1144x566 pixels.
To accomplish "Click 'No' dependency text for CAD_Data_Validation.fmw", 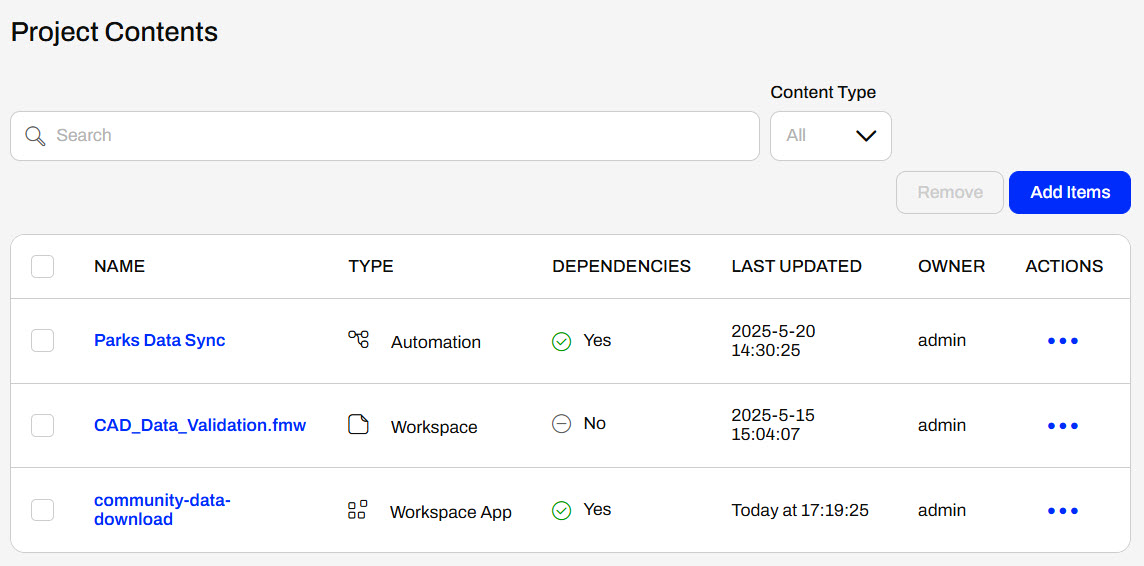I will click(x=595, y=424).
